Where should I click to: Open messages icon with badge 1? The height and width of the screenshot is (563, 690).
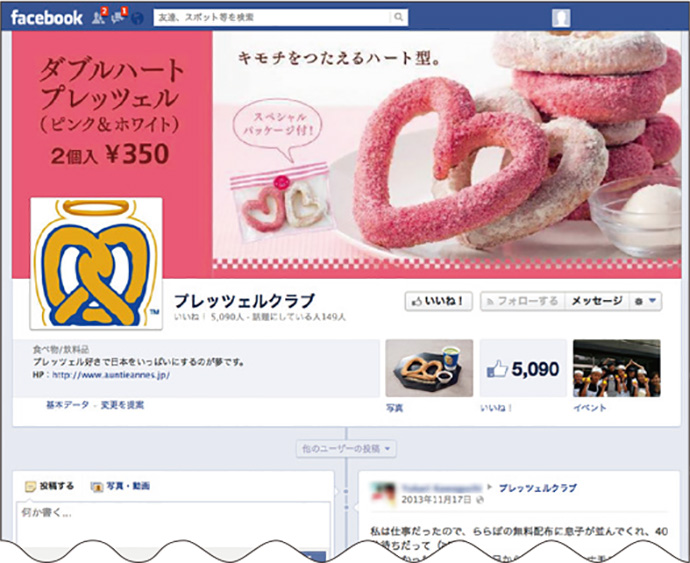118,17
